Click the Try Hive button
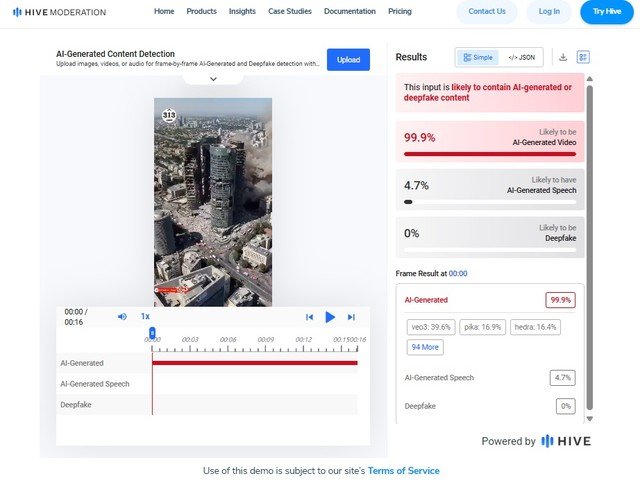The image size is (640, 483). [x=606, y=12]
